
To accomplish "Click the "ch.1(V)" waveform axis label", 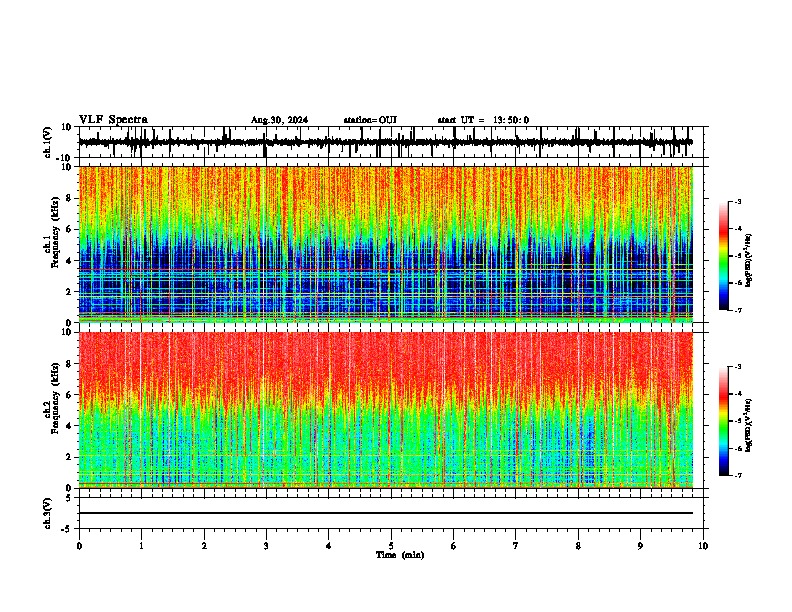I will [x=48, y=142].
